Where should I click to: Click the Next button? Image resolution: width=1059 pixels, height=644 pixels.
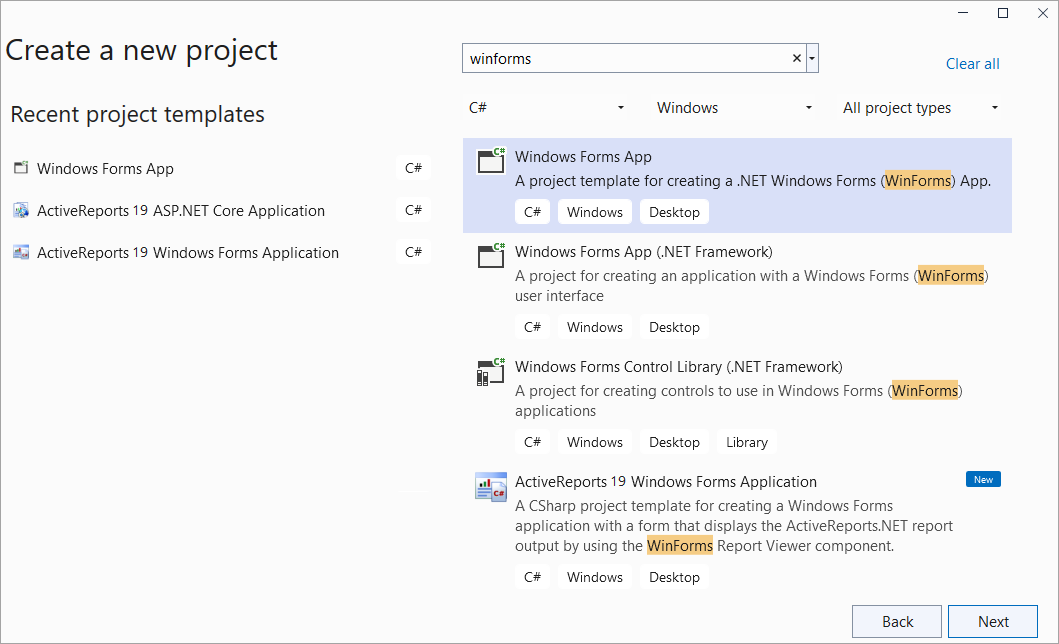(993, 622)
